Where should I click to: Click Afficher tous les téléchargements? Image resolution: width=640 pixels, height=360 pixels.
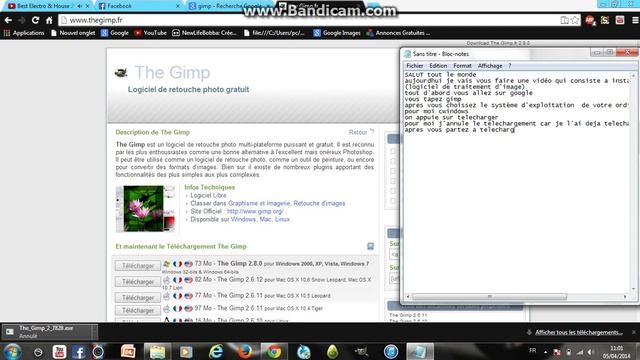coord(579,332)
